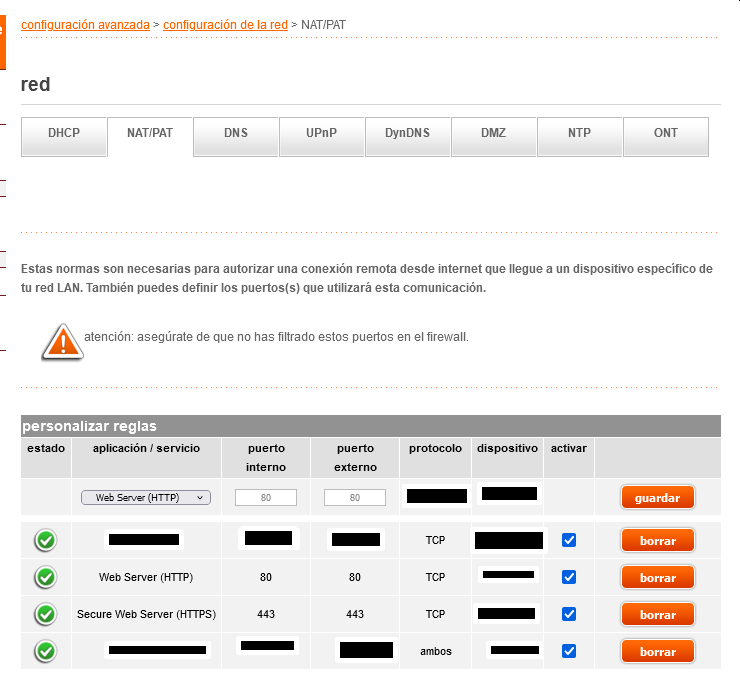Click green status icon of first rule row
Image resolution: width=740 pixels, height=689 pixels.
(x=45, y=541)
